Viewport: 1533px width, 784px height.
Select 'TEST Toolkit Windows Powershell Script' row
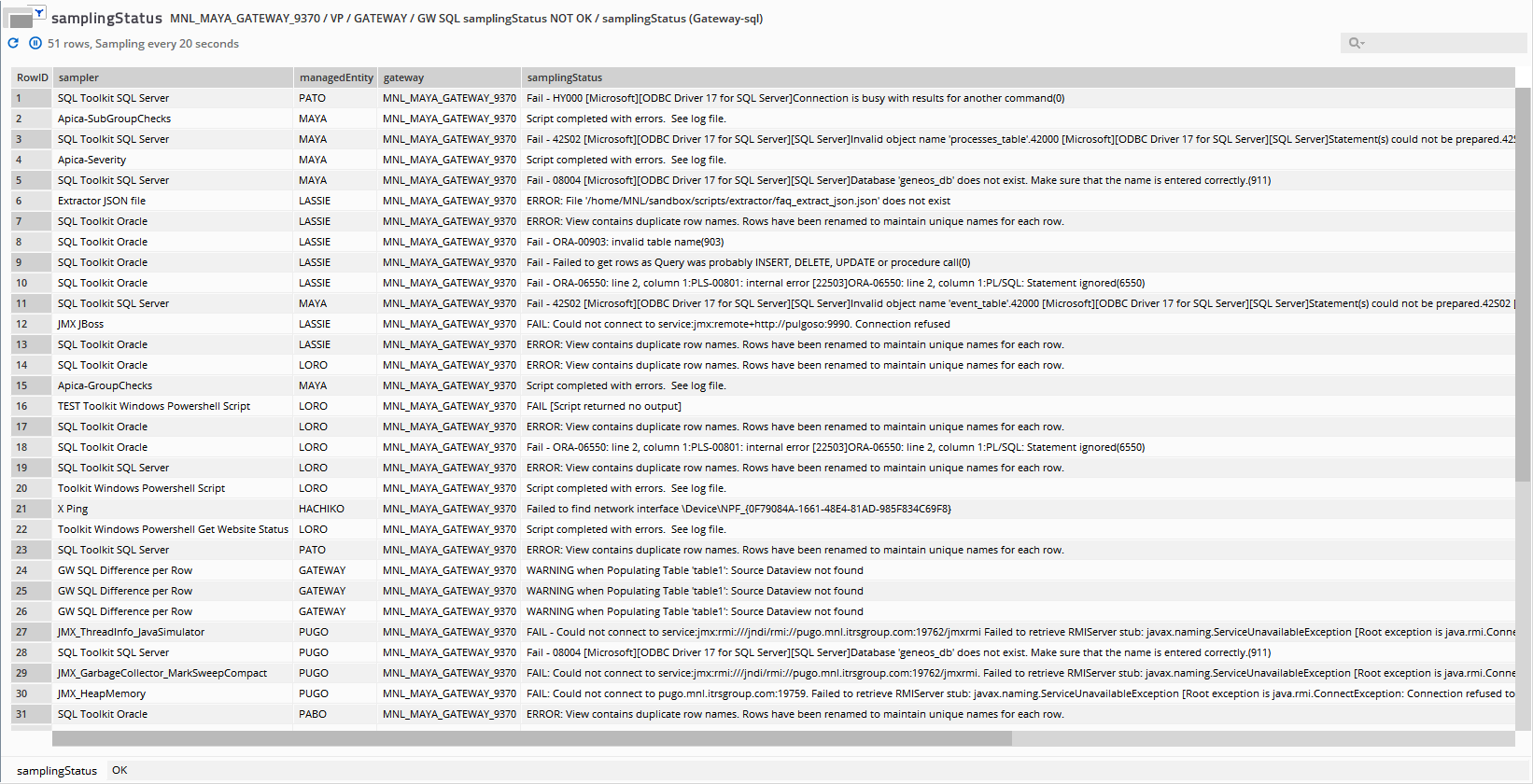pyautogui.click(x=154, y=406)
